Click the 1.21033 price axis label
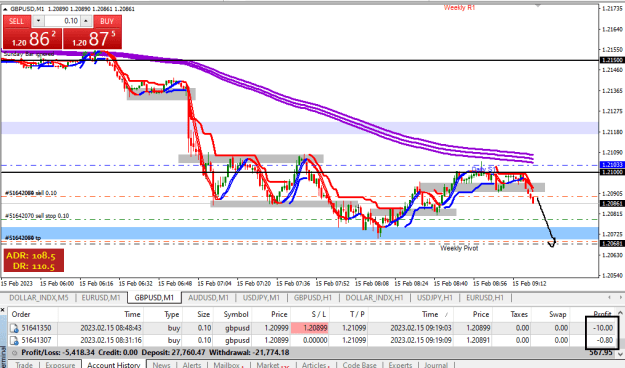The width and height of the screenshot is (625, 368). click(611, 165)
